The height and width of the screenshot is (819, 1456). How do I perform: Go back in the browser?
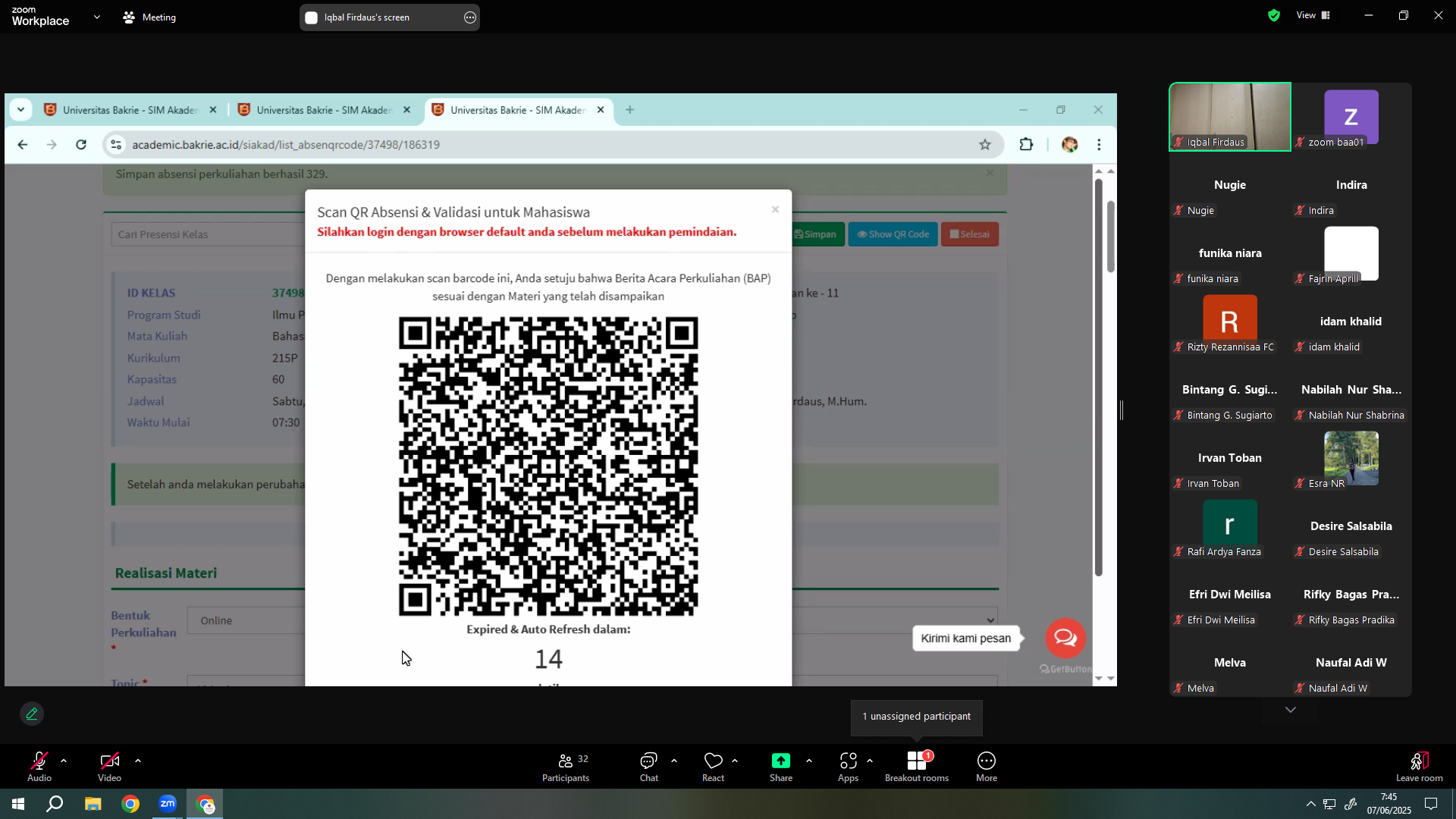(x=23, y=145)
